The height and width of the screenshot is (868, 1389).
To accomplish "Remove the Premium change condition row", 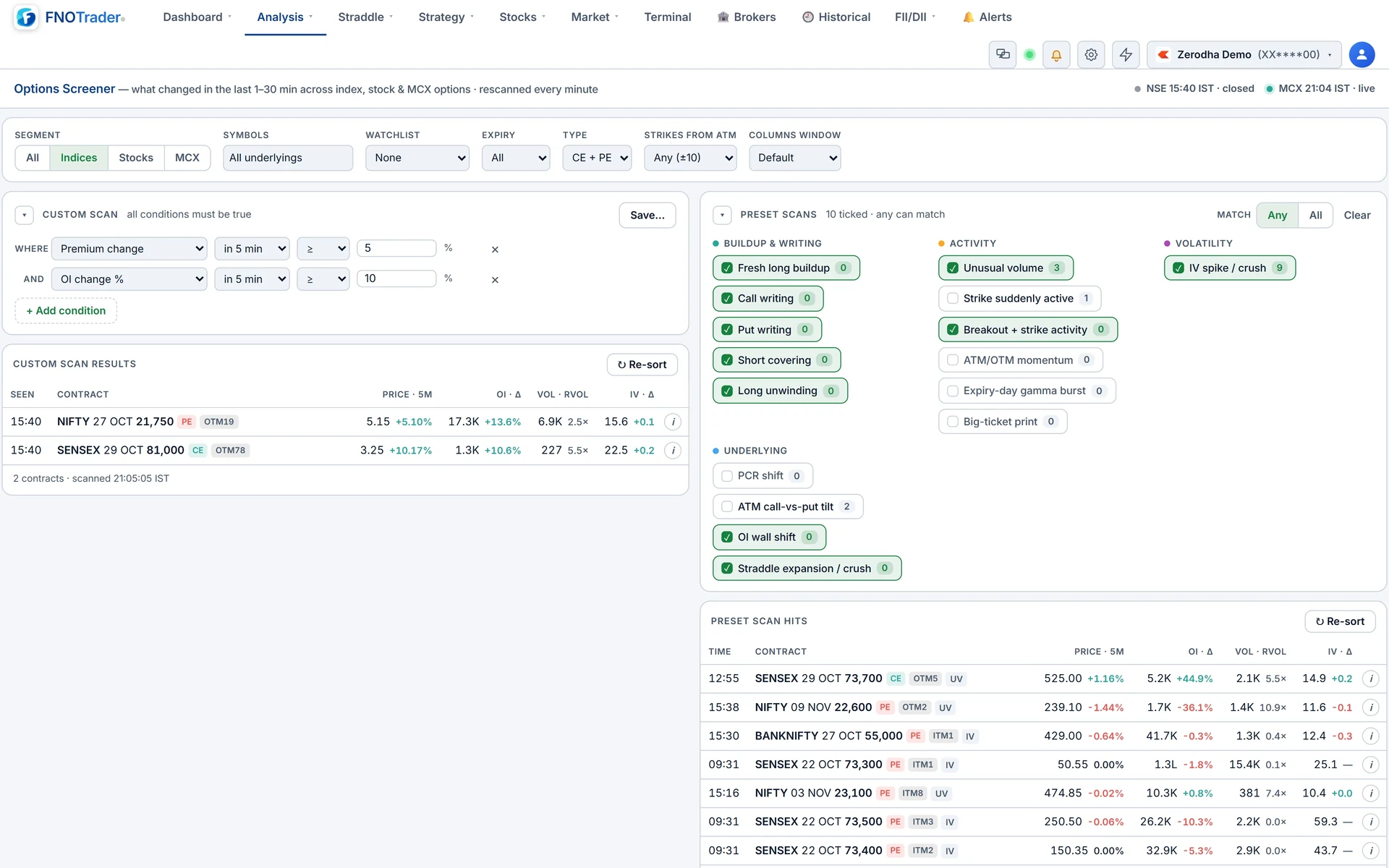I will pos(495,249).
